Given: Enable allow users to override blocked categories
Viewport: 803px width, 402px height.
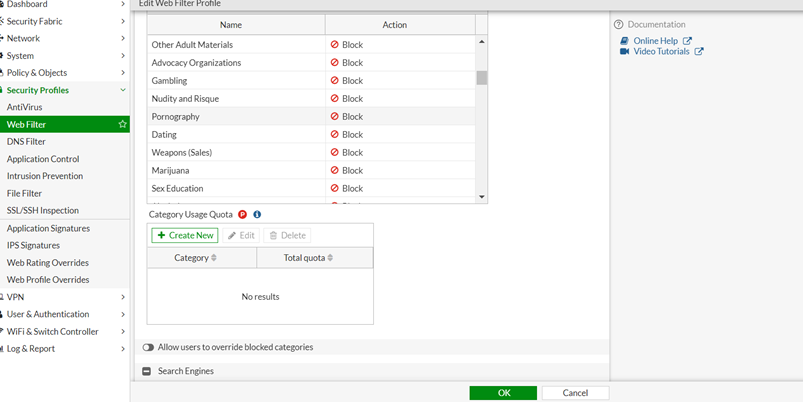Looking at the screenshot, I should click(148, 348).
